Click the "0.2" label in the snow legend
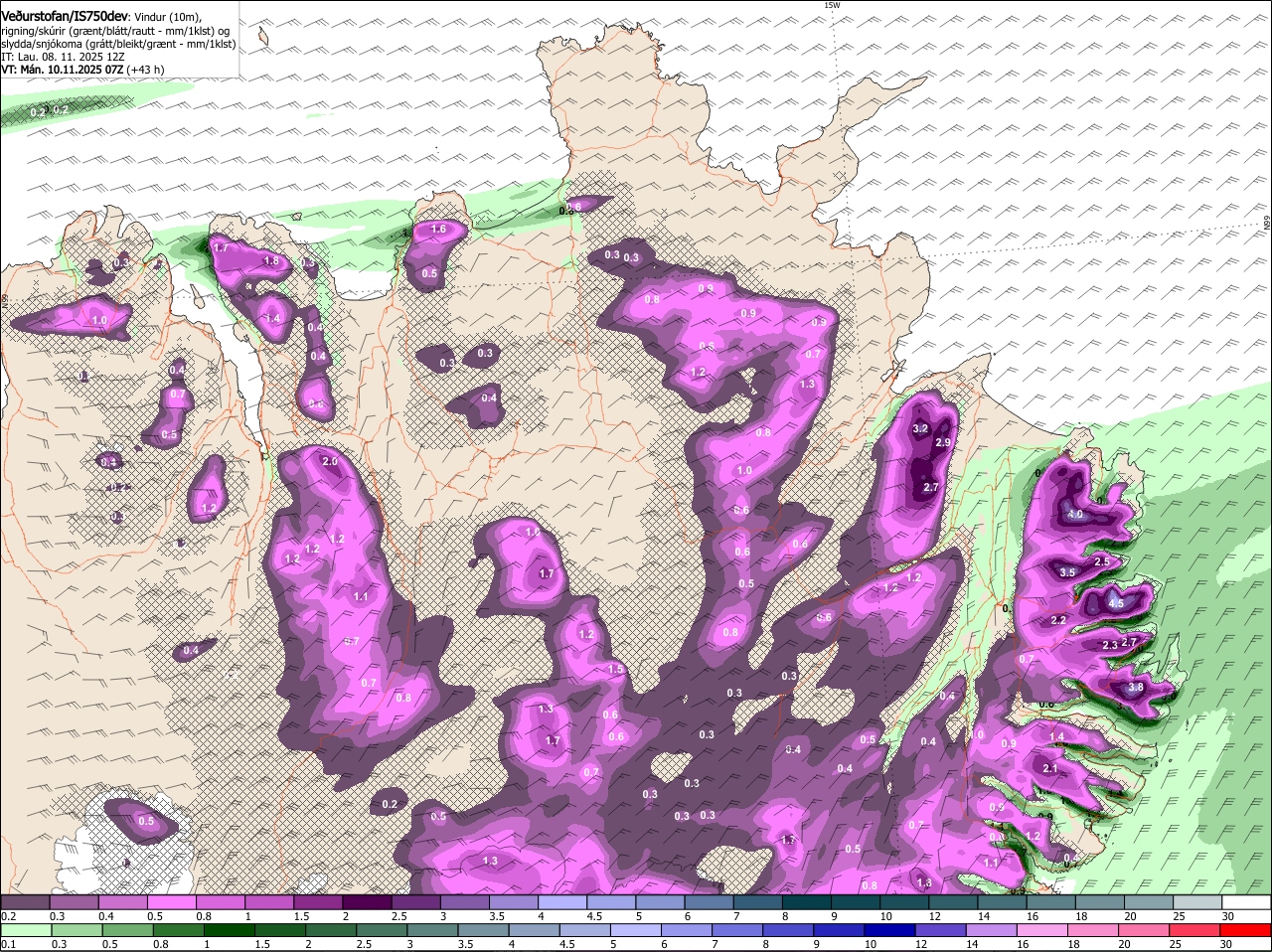This screenshot has width=1272, height=952. 8,916
